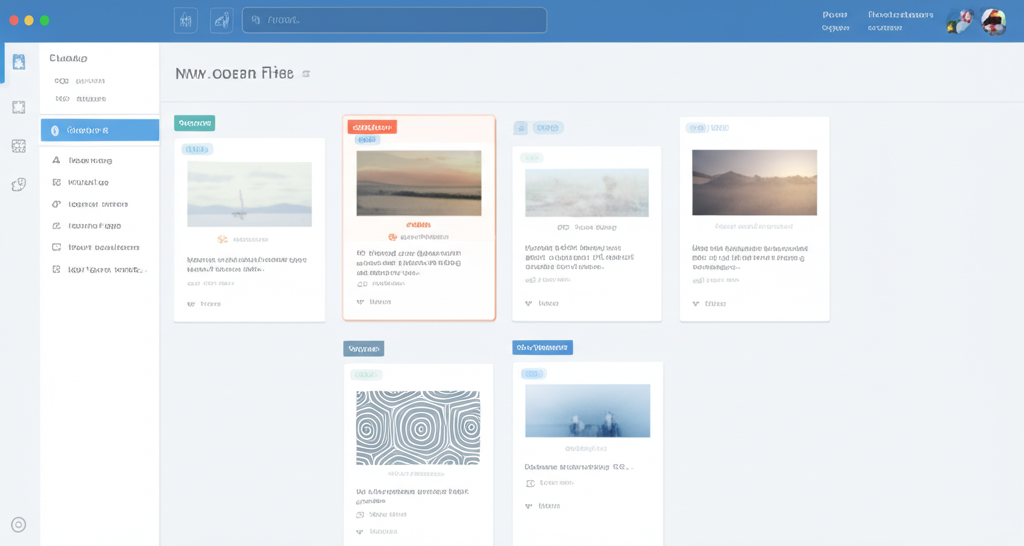This screenshot has height=546, width=1024.
Task: Click the orange icon below the sailboat image
Action: 222,240
